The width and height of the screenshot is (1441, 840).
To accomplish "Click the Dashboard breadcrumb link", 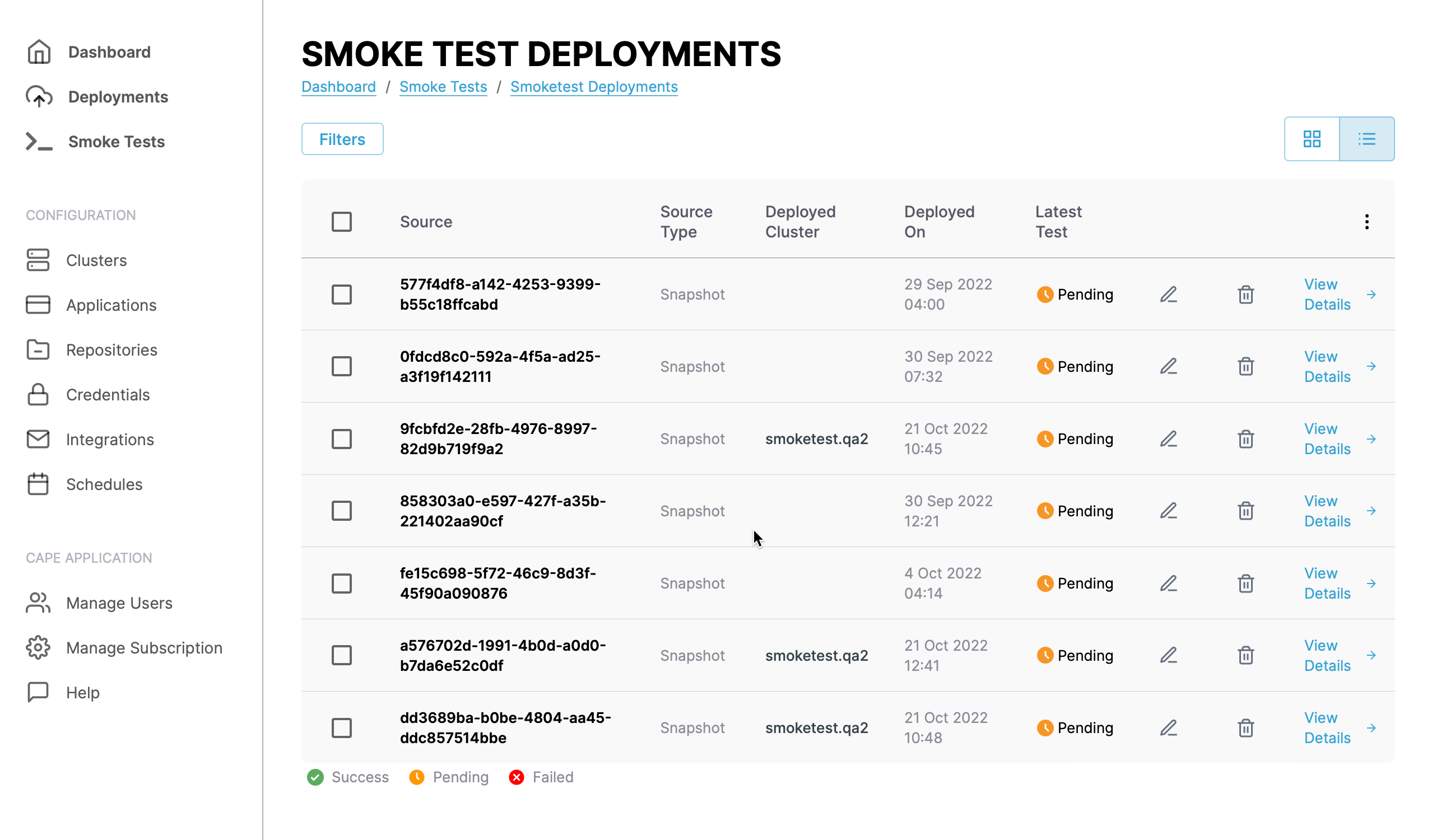I will click(x=338, y=87).
